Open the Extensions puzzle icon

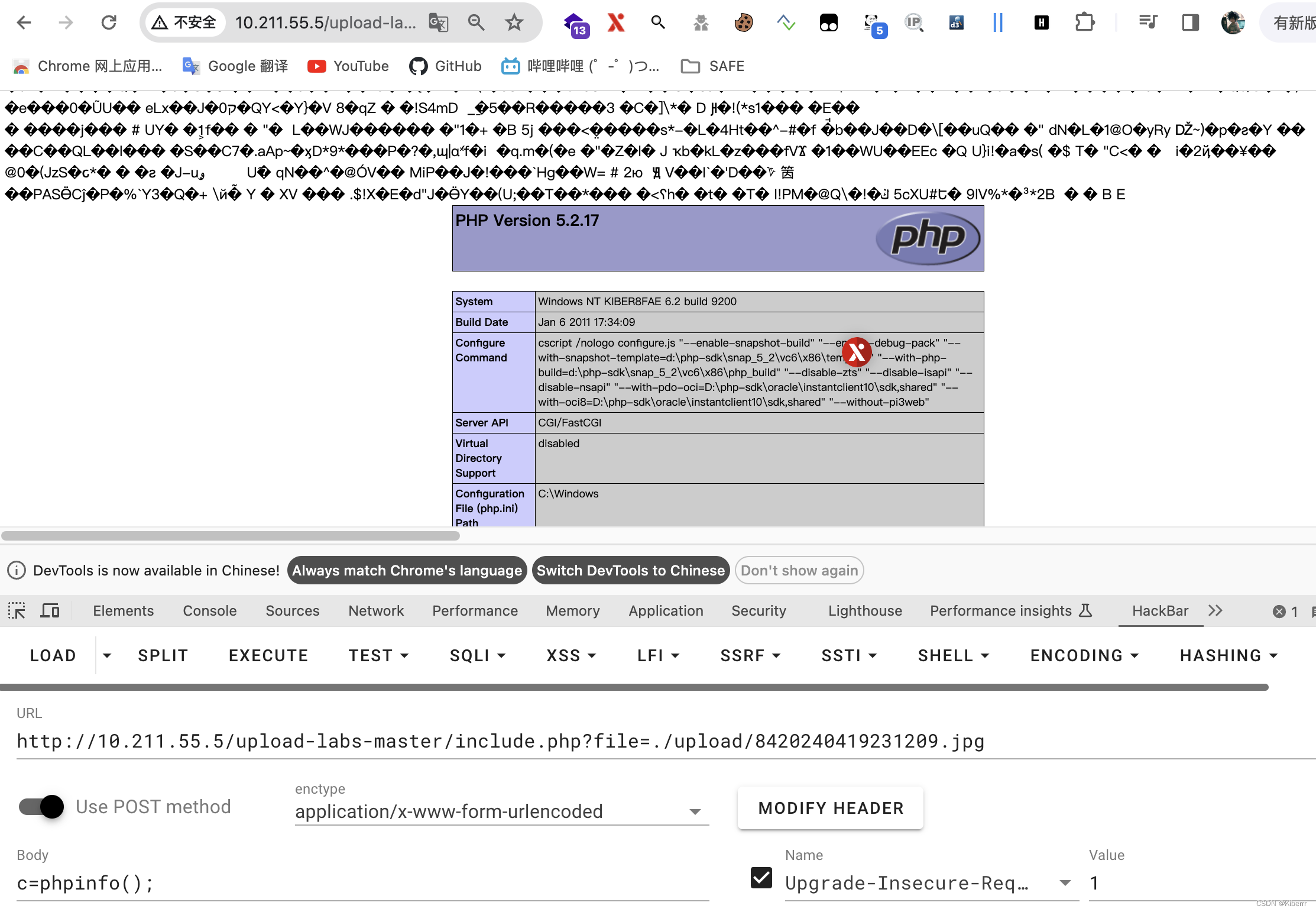click(1084, 22)
